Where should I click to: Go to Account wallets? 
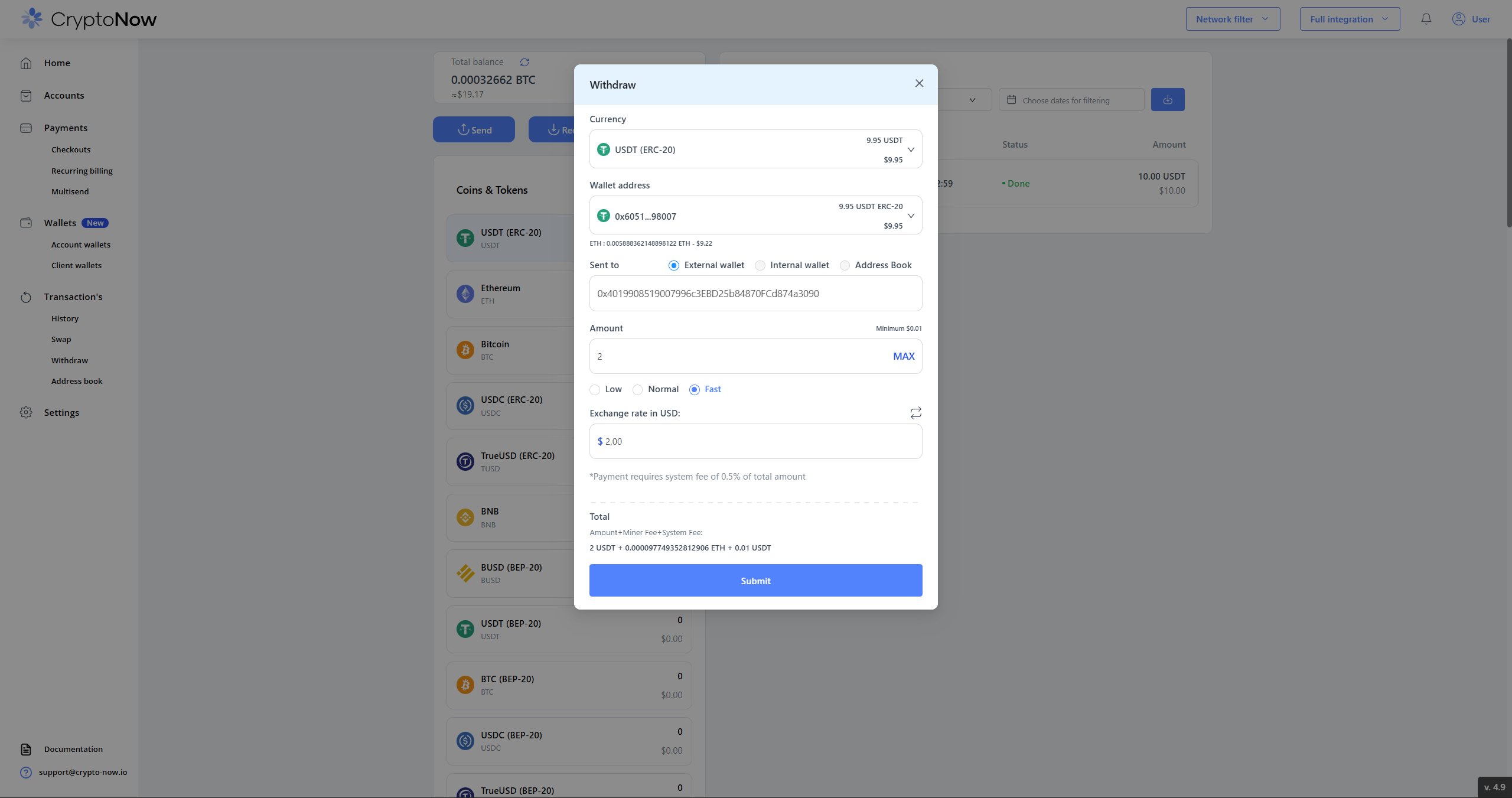coord(81,245)
